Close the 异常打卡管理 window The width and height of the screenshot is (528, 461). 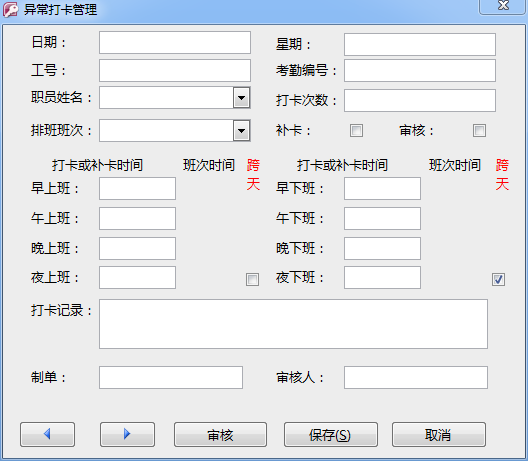click(503, 6)
